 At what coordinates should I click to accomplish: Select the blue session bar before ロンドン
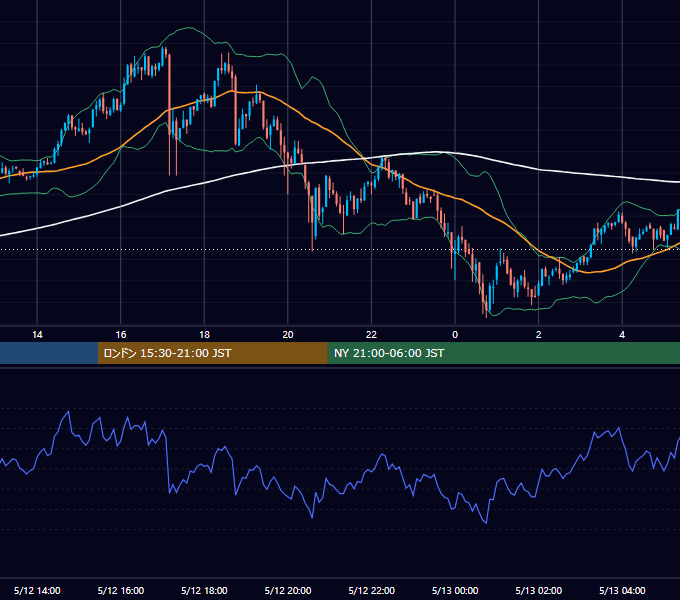[49, 353]
